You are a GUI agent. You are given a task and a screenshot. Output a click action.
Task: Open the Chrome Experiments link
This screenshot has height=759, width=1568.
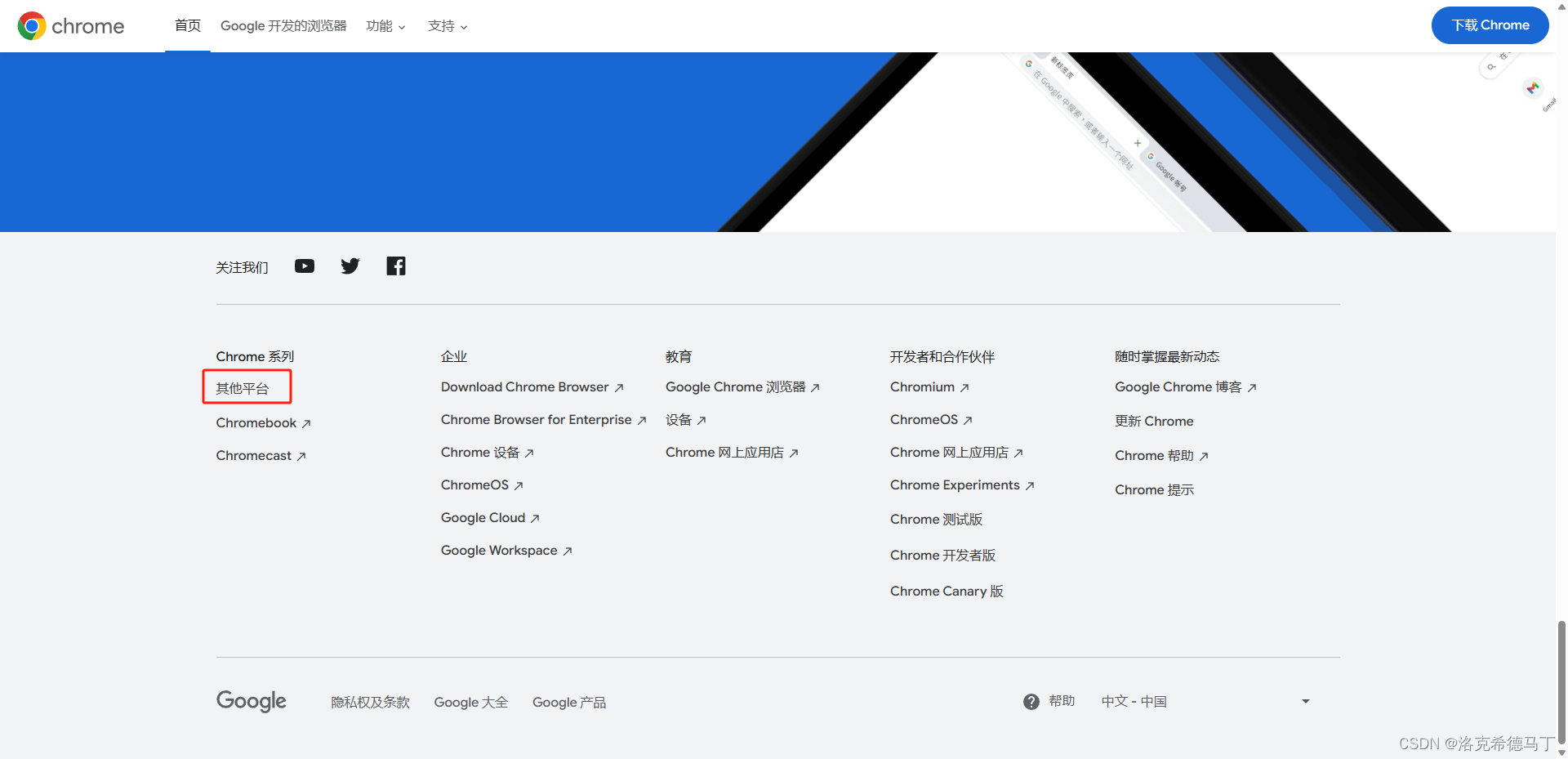[962, 485]
